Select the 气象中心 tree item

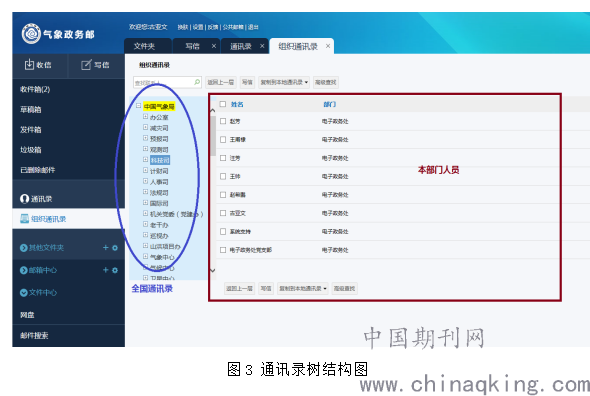[x=162, y=257]
